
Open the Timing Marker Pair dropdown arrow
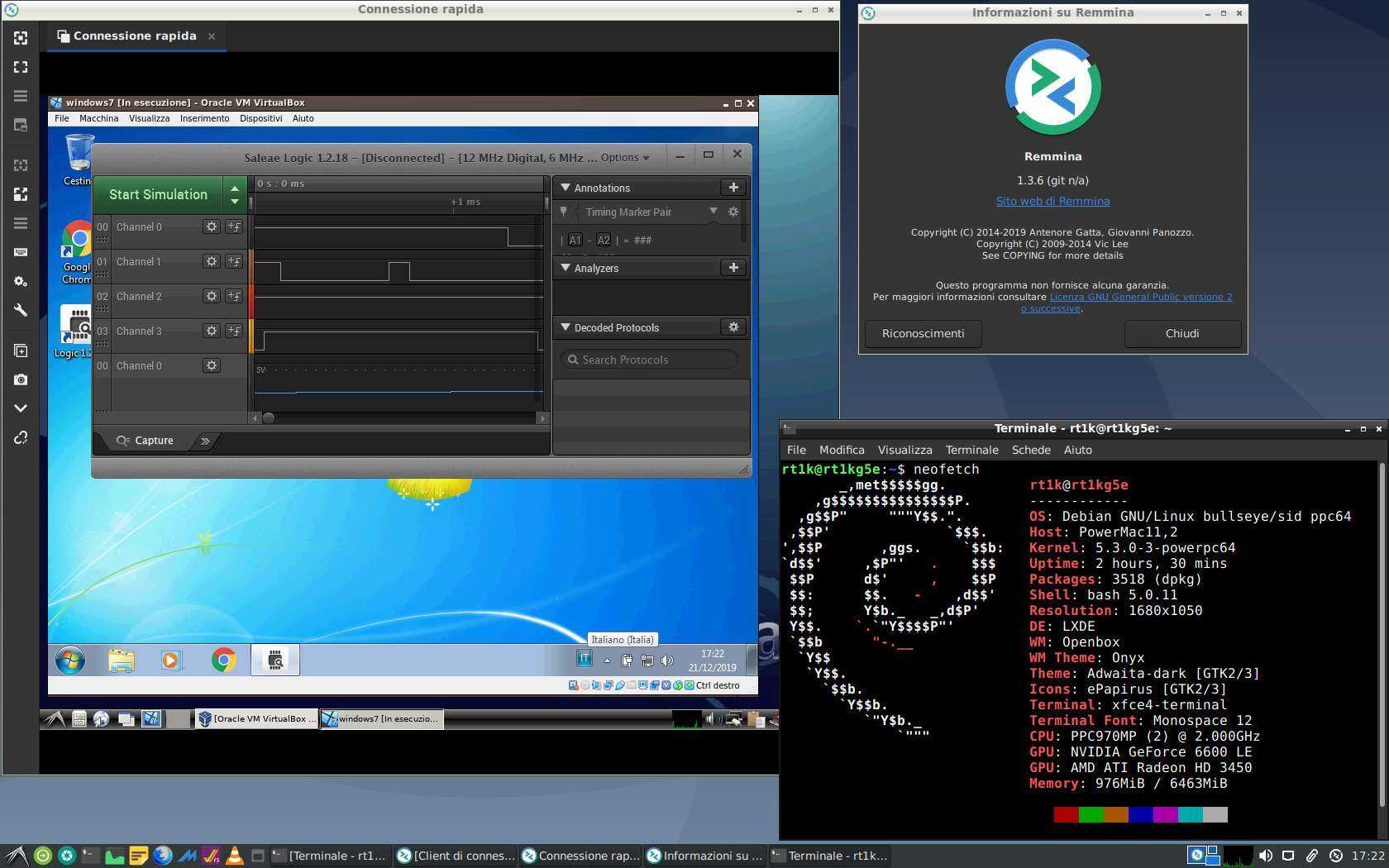pyautogui.click(x=713, y=212)
